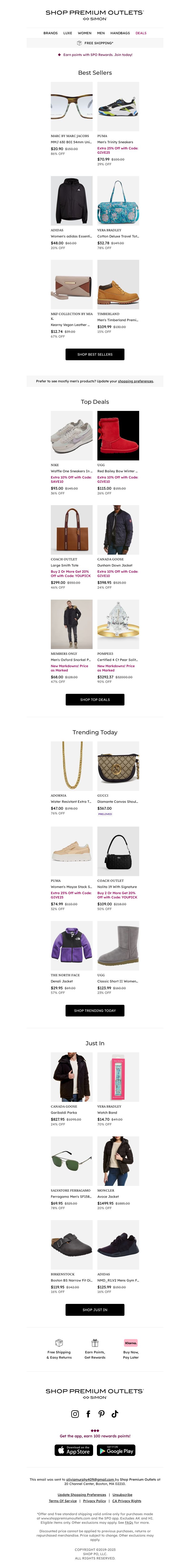This screenshot has height=1568, width=190.
Task: Open the Handbags menu item
Action: (x=120, y=33)
